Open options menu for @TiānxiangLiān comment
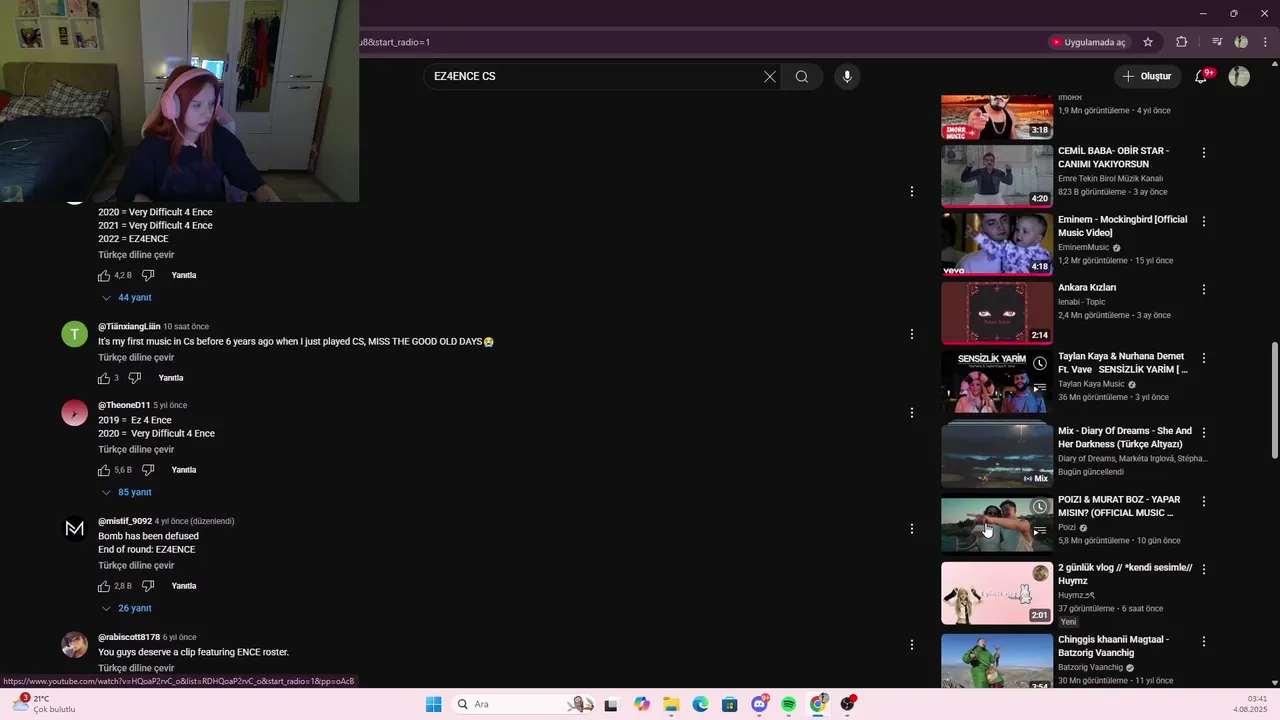The width and height of the screenshot is (1280, 720). coord(911,334)
